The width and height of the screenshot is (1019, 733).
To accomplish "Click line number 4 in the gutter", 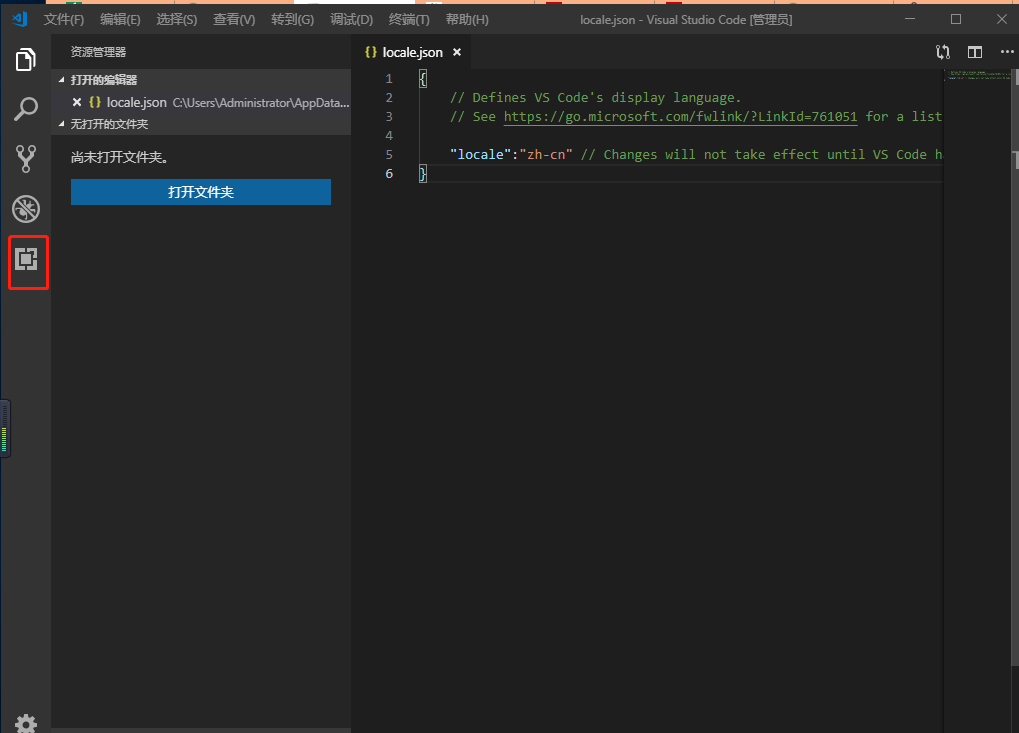I will 389,135.
